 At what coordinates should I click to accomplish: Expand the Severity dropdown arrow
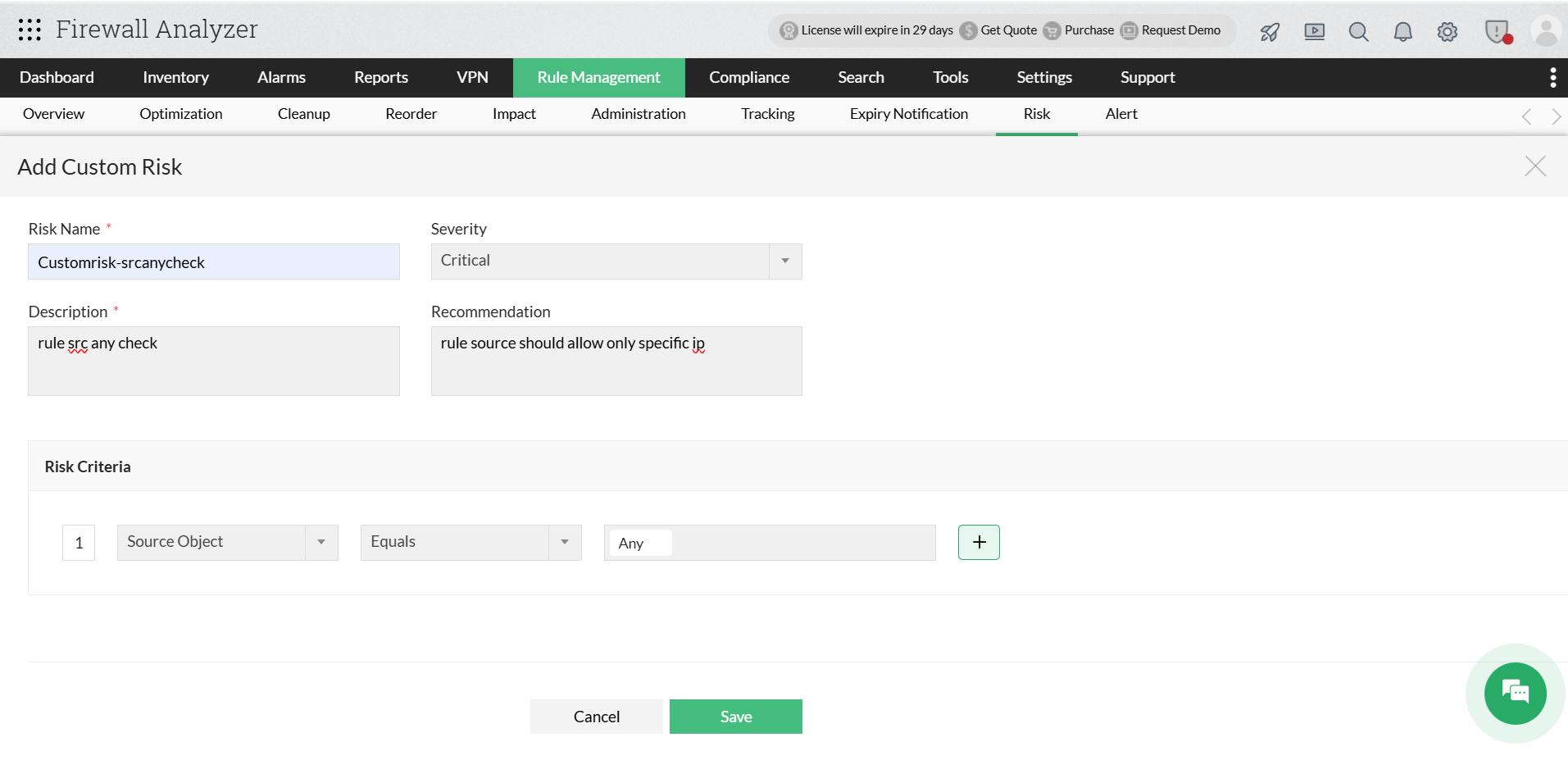[785, 261]
